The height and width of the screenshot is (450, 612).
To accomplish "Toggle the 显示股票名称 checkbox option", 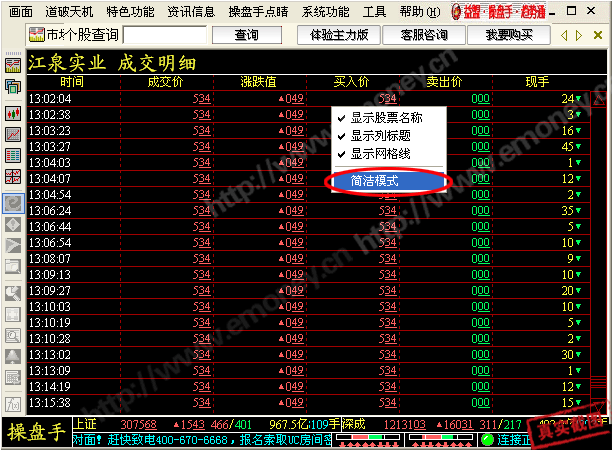I will [387, 116].
